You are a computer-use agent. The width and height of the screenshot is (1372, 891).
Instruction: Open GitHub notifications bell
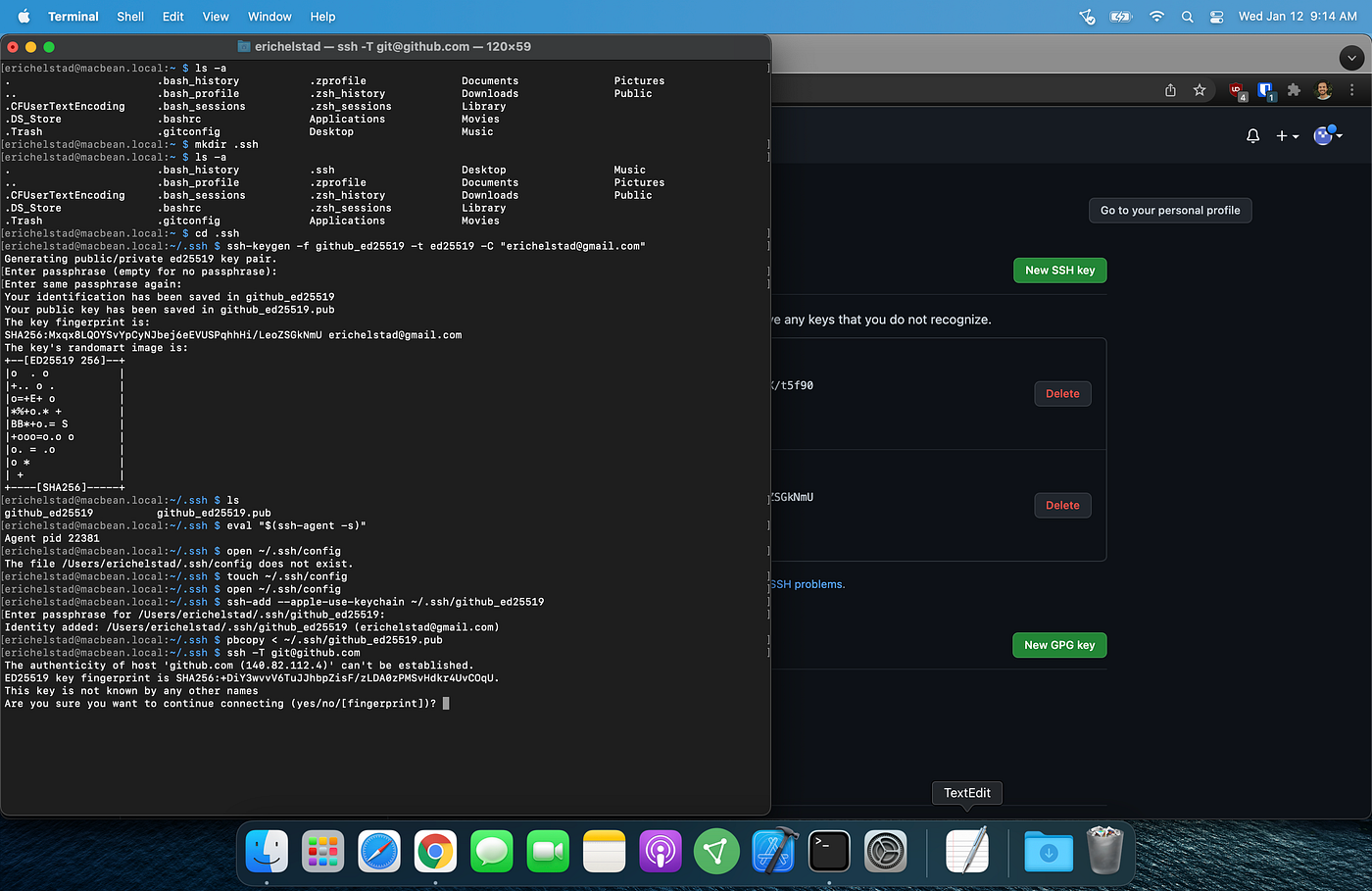pyautogui.click(x=1252, y=136)
